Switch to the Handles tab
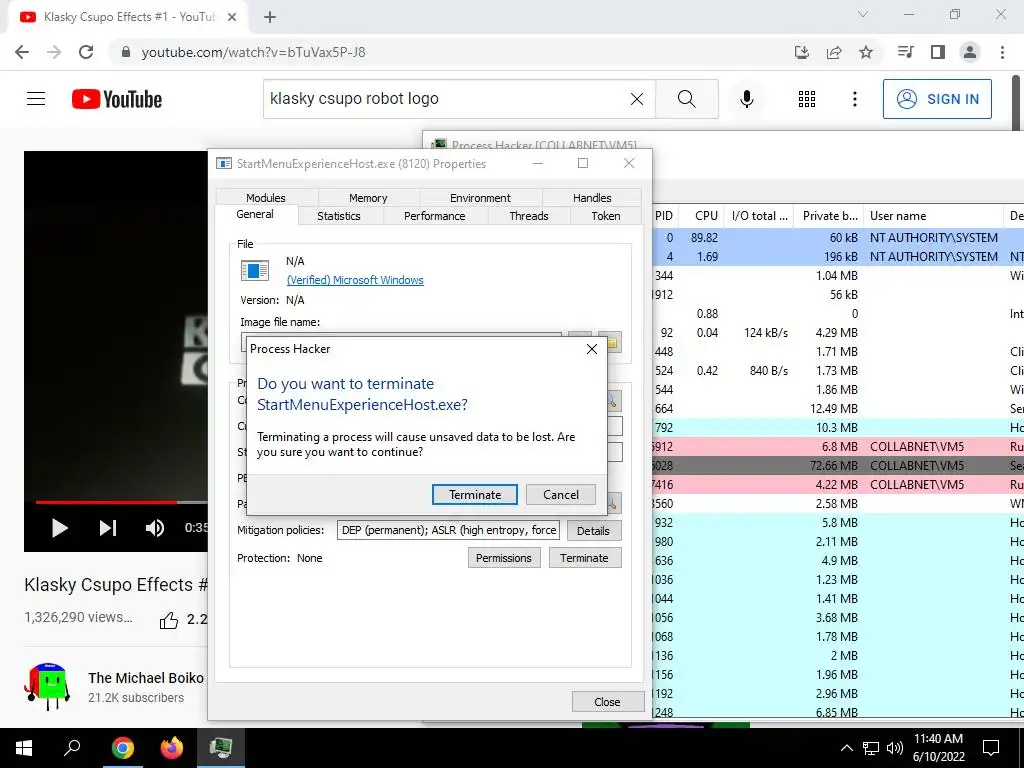Viewport: 1024px width, 768px height. (592, 198)
